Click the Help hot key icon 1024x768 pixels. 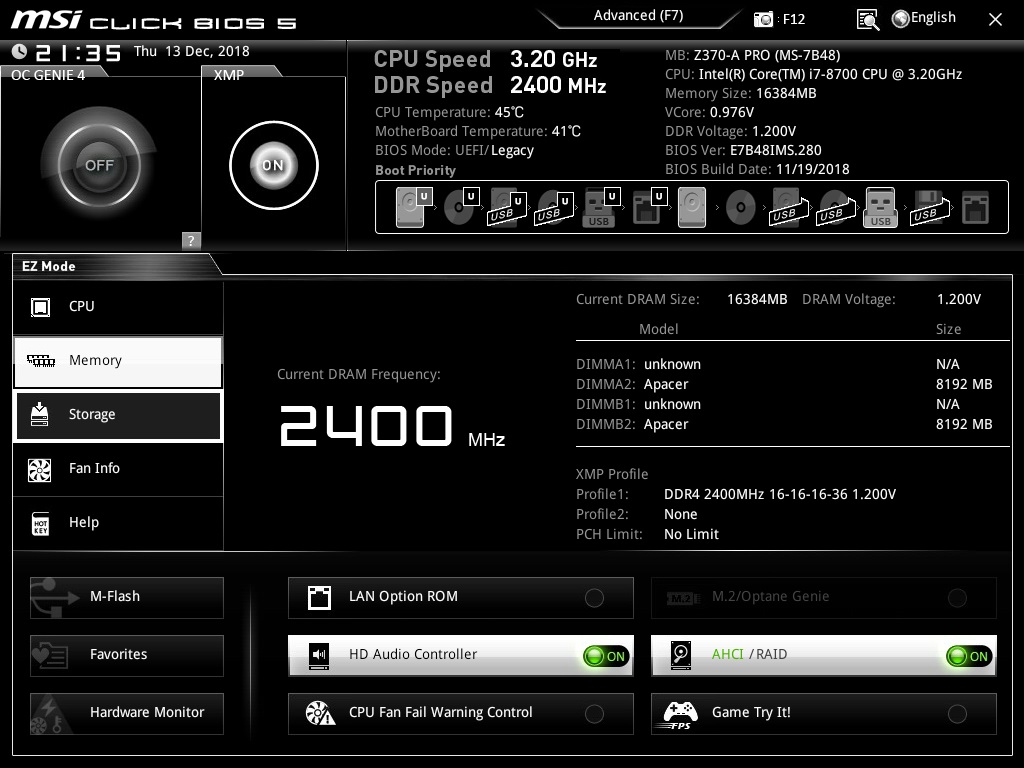(40, 523)
